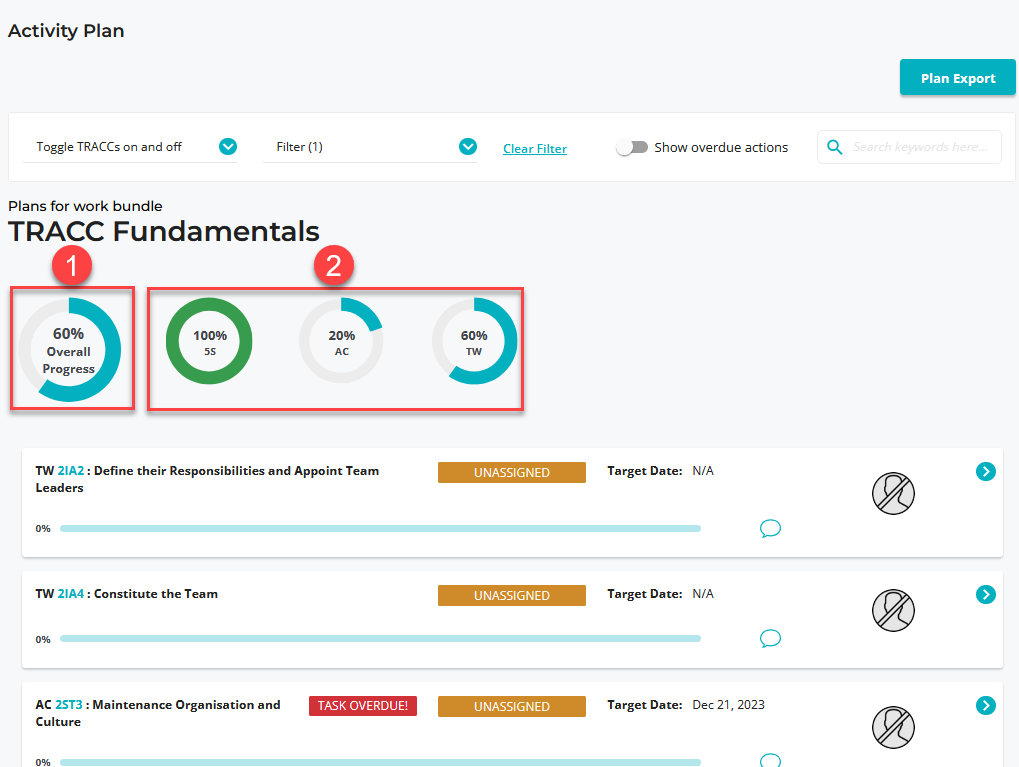The image size is (1019, 767).
Task: Click the Clear Filter link
Action: (x=534, y=149)
